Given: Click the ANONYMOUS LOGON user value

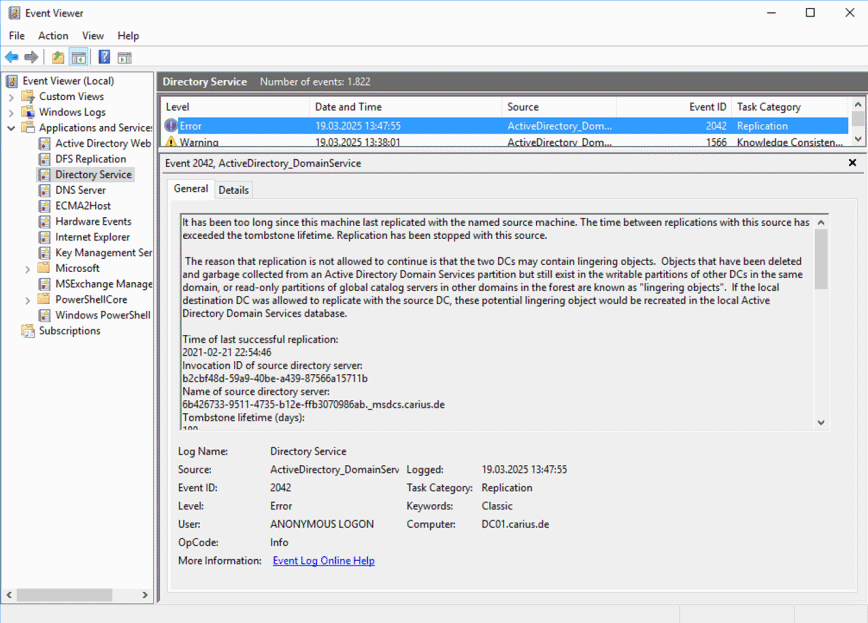Looking at the screenshot, I should (x=322, y=524).
